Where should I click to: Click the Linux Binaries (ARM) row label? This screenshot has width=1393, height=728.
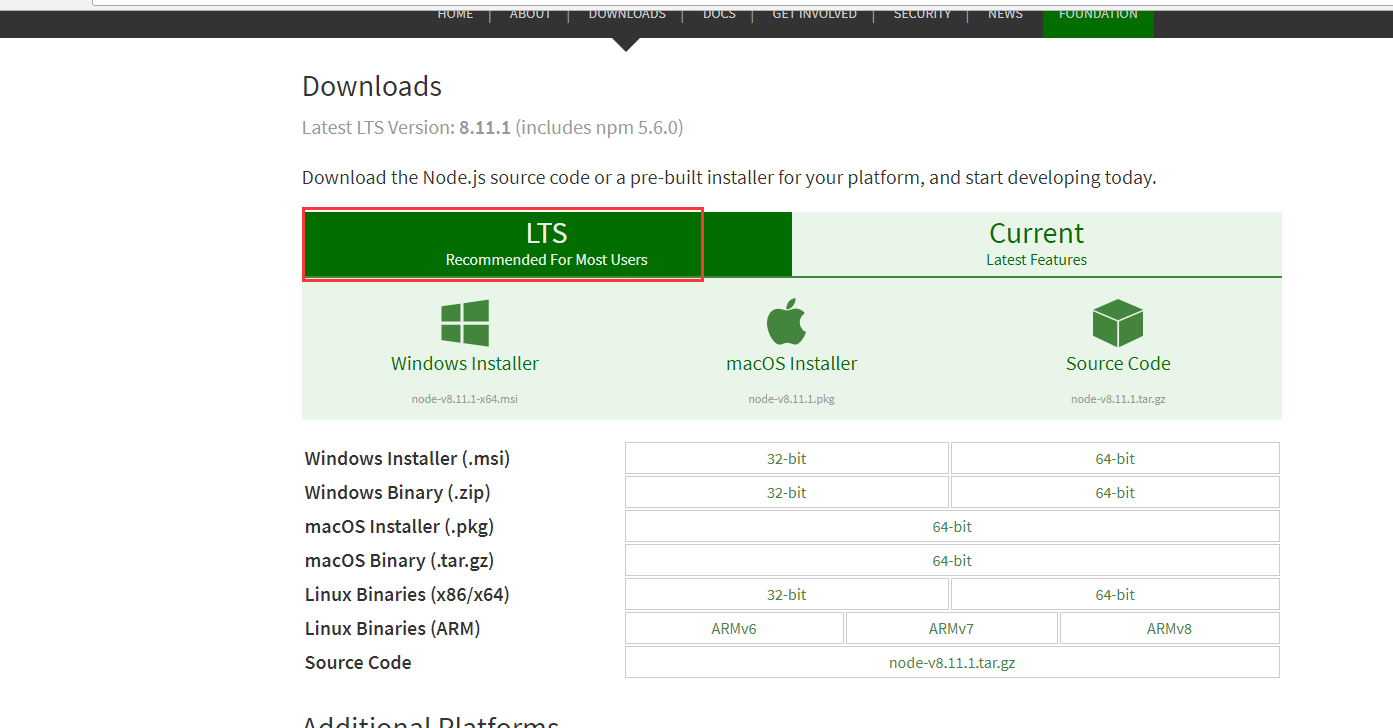(x=393, y=628)
